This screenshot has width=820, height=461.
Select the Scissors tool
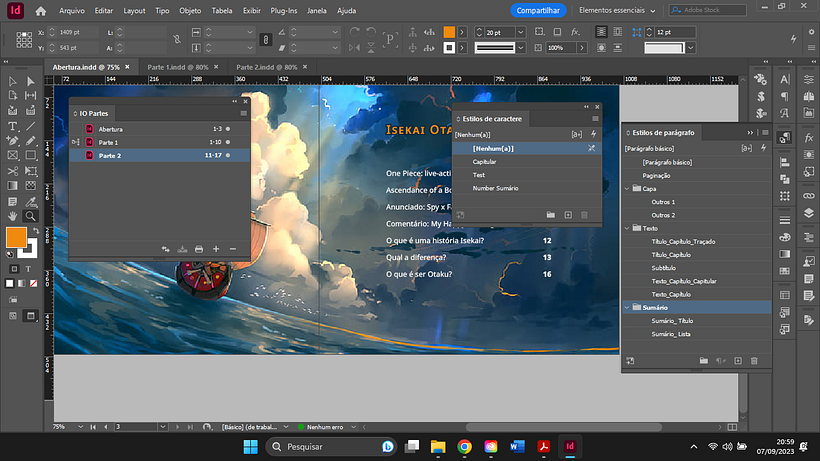(13, 171)
